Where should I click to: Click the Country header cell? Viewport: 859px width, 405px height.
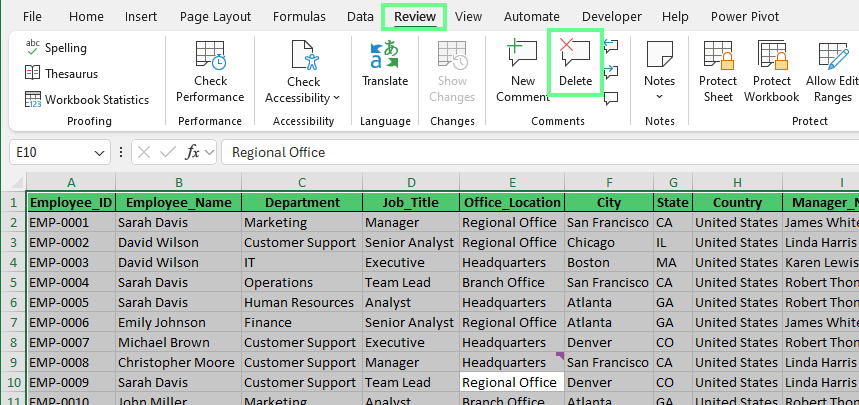[737, 202]
